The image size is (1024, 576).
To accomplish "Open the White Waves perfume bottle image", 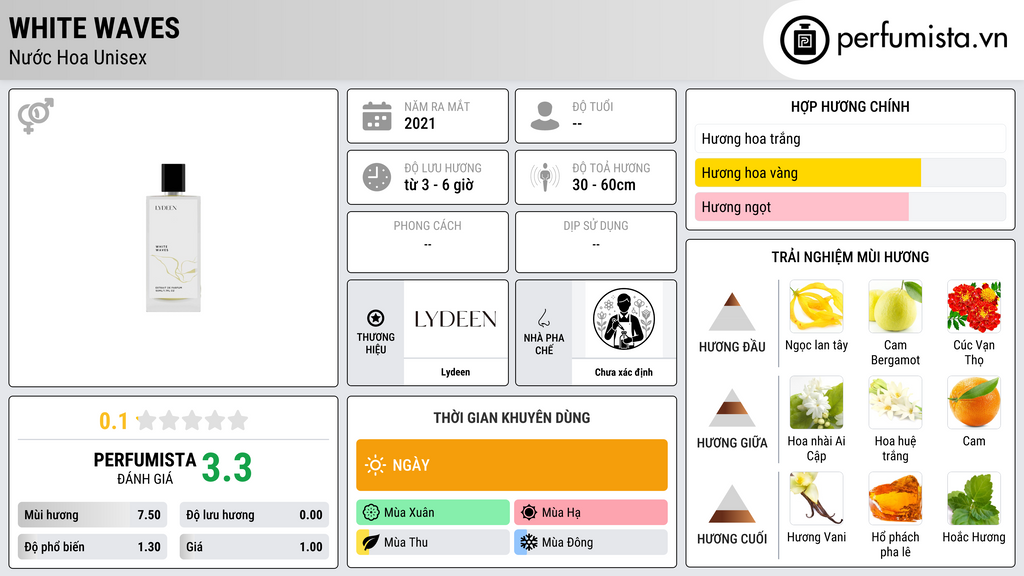I will [x=173, y=238].
